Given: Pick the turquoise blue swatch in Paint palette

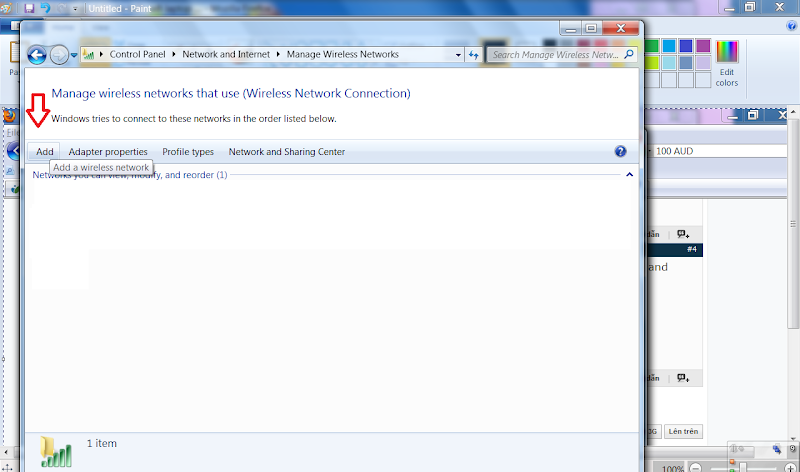Looking at the screenshot, I should tap(669, 46).
